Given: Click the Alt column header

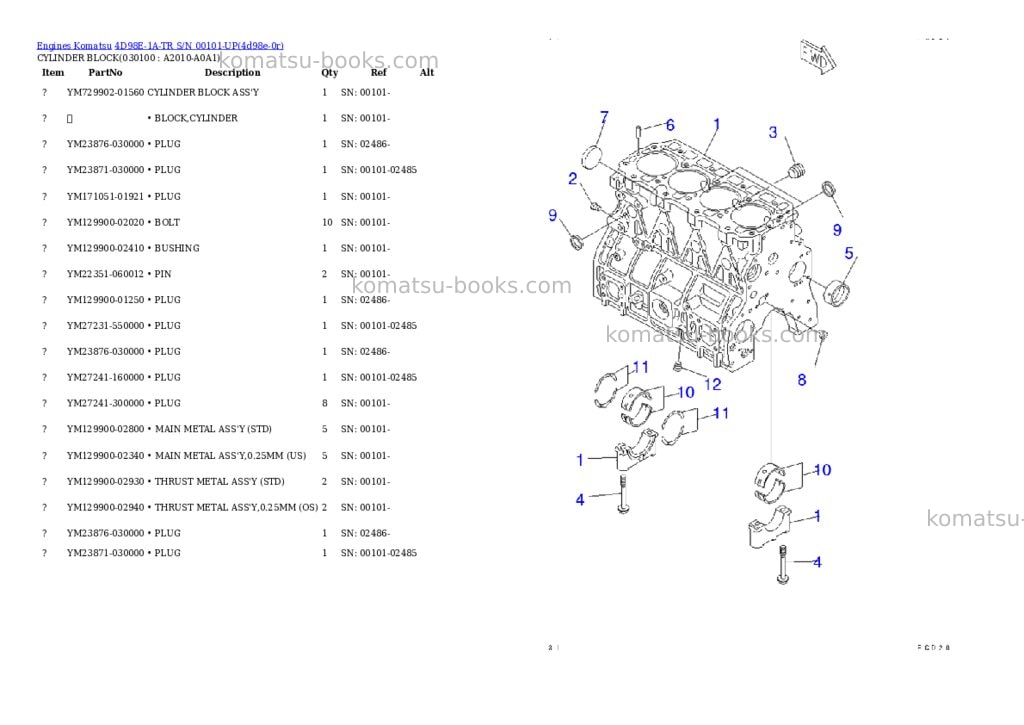Looking at the screenshot, I should 427,72.
